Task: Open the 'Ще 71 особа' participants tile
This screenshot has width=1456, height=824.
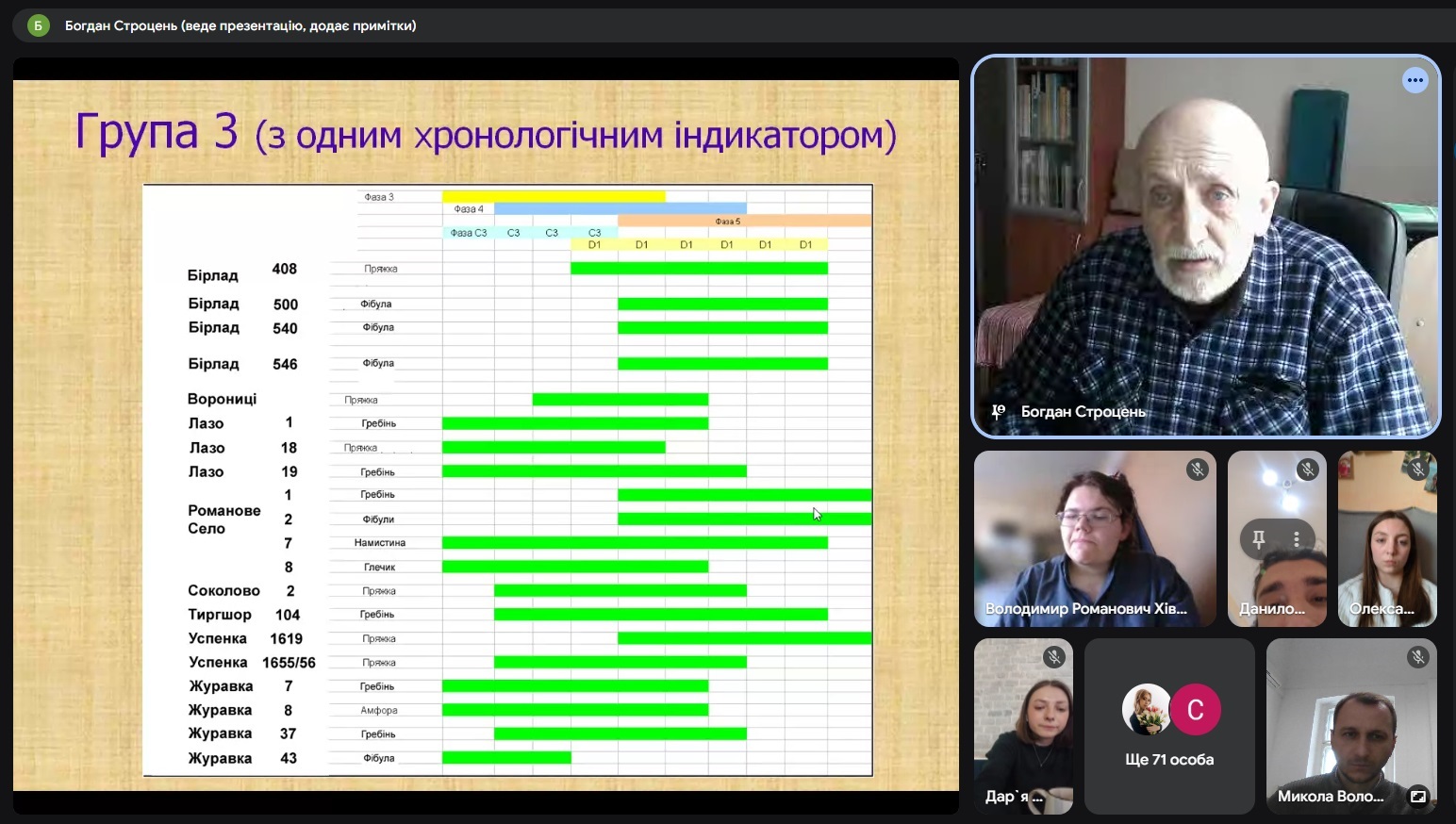Action: (1169, 726)
